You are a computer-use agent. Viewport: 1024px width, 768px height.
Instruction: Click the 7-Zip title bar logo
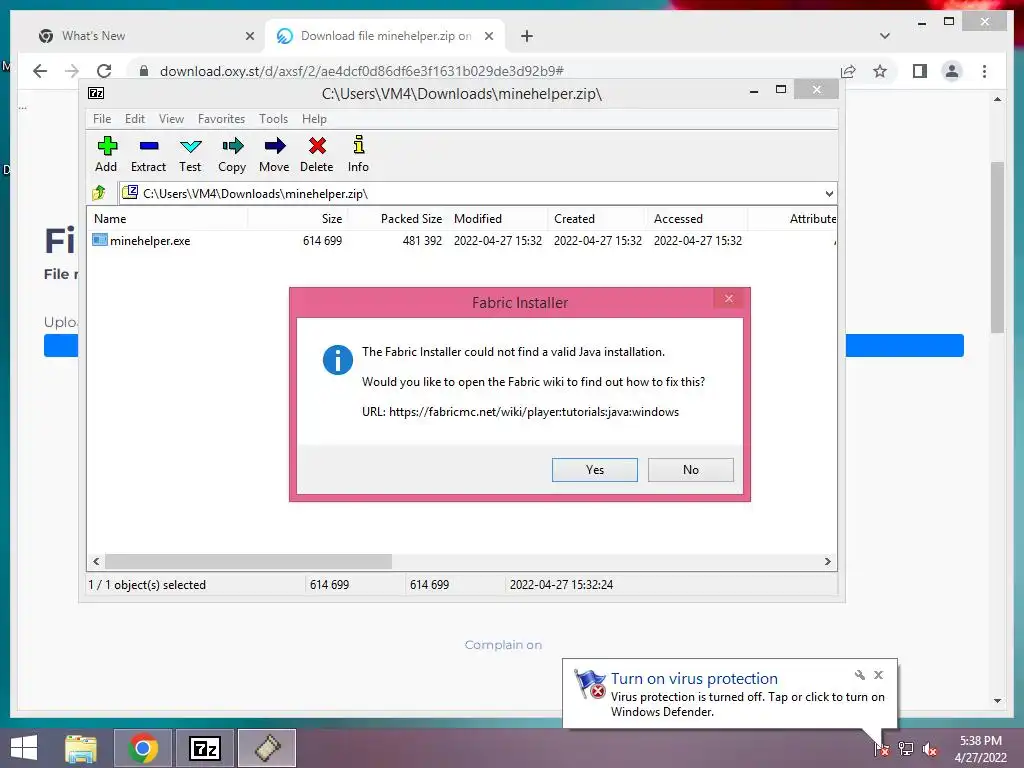[96, 93]
